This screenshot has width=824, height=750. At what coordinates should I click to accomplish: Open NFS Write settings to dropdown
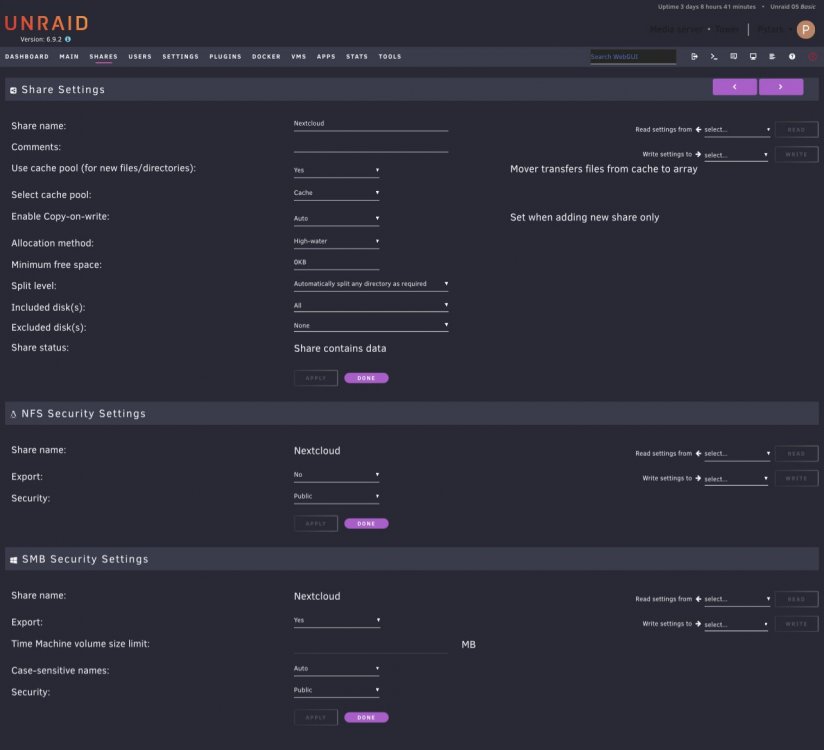(x=736, y=479)
